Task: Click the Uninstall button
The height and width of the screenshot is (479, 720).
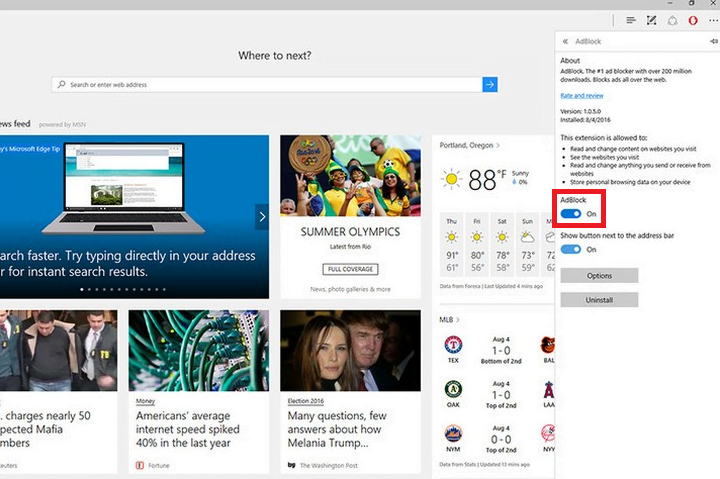Action: tap(599, 300)
